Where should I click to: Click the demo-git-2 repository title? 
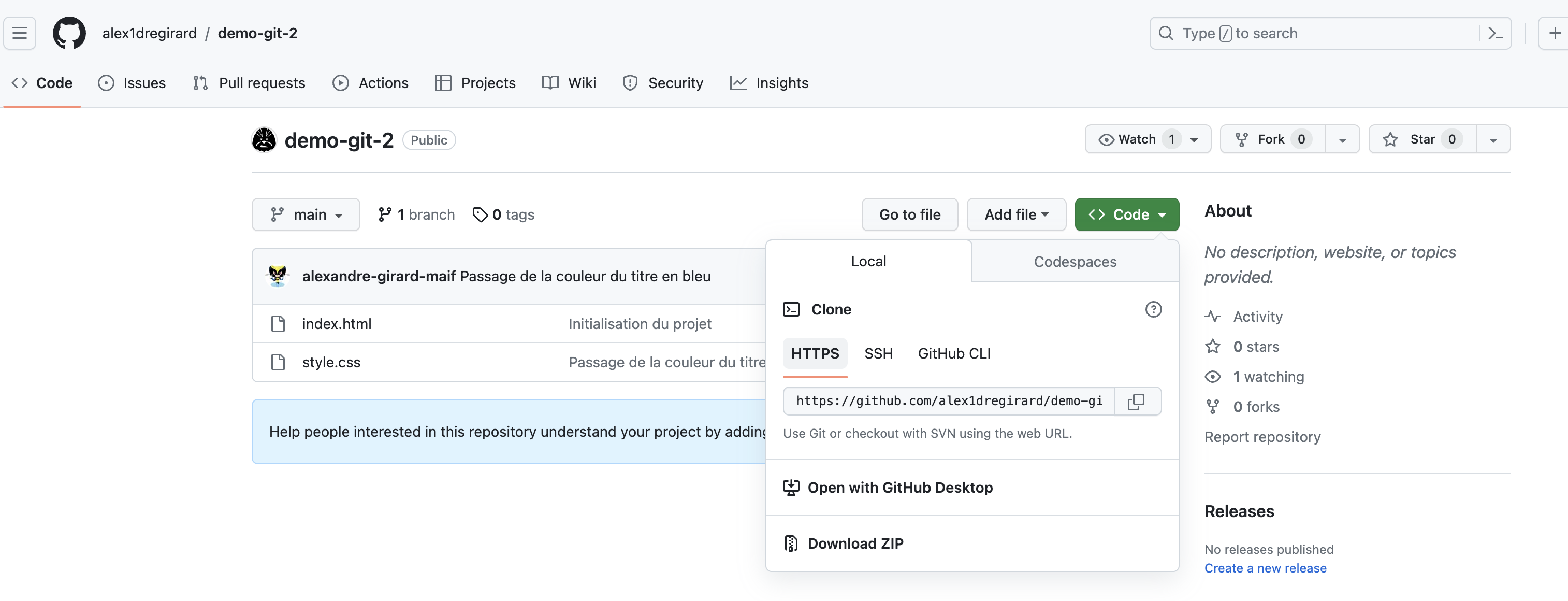(339, 140)
